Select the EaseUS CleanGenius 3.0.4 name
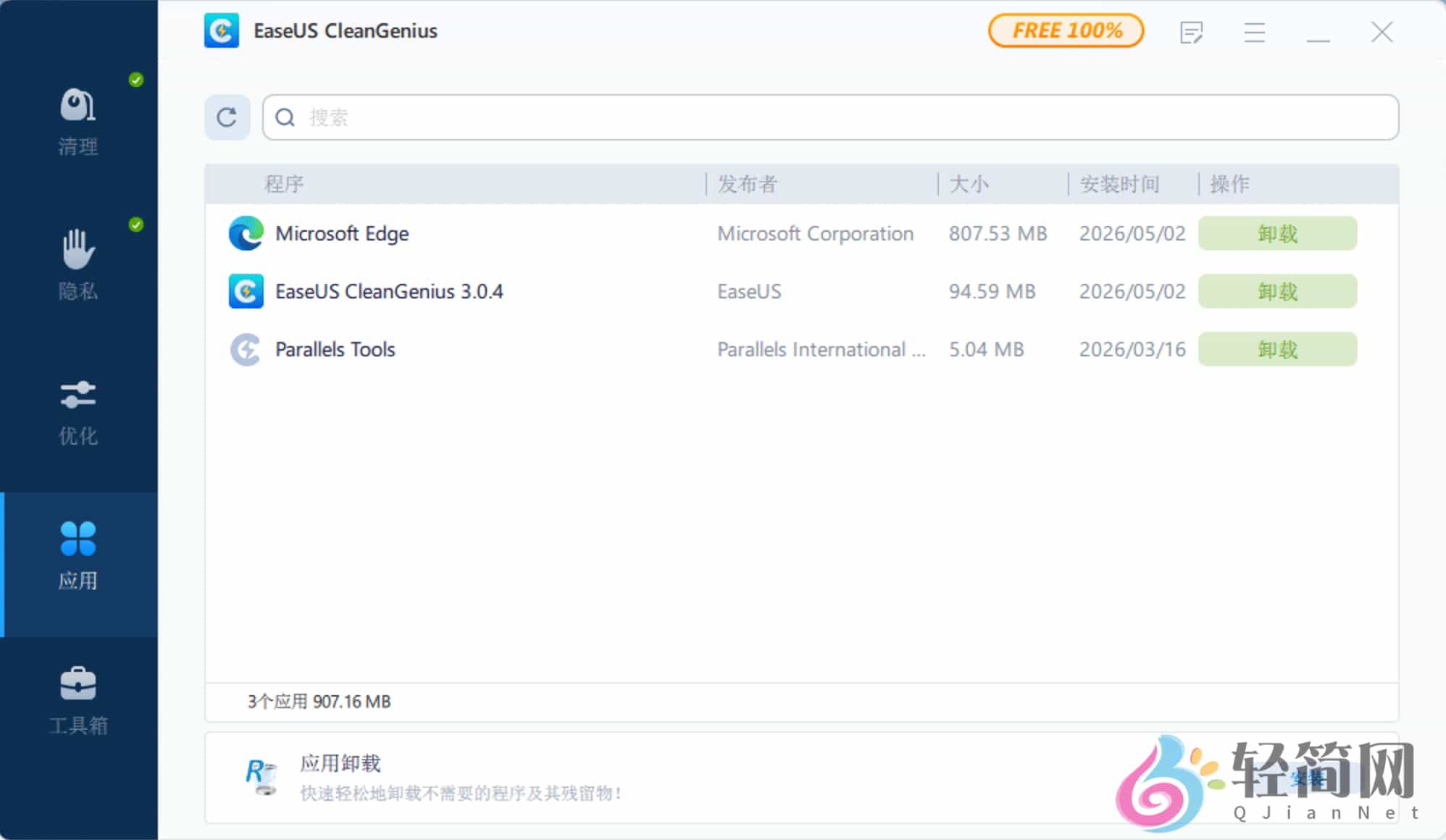The image size is (1446, 840). [389, 291]
